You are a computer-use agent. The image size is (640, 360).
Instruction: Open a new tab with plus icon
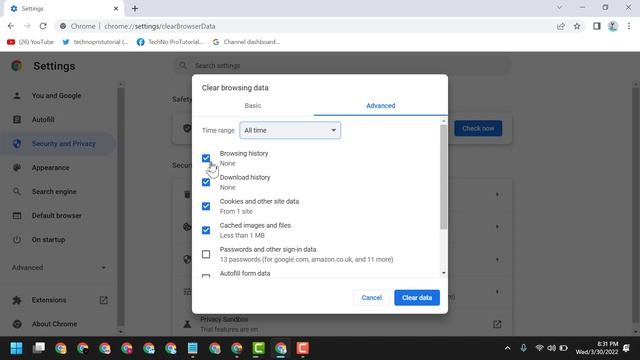[135, 8]
